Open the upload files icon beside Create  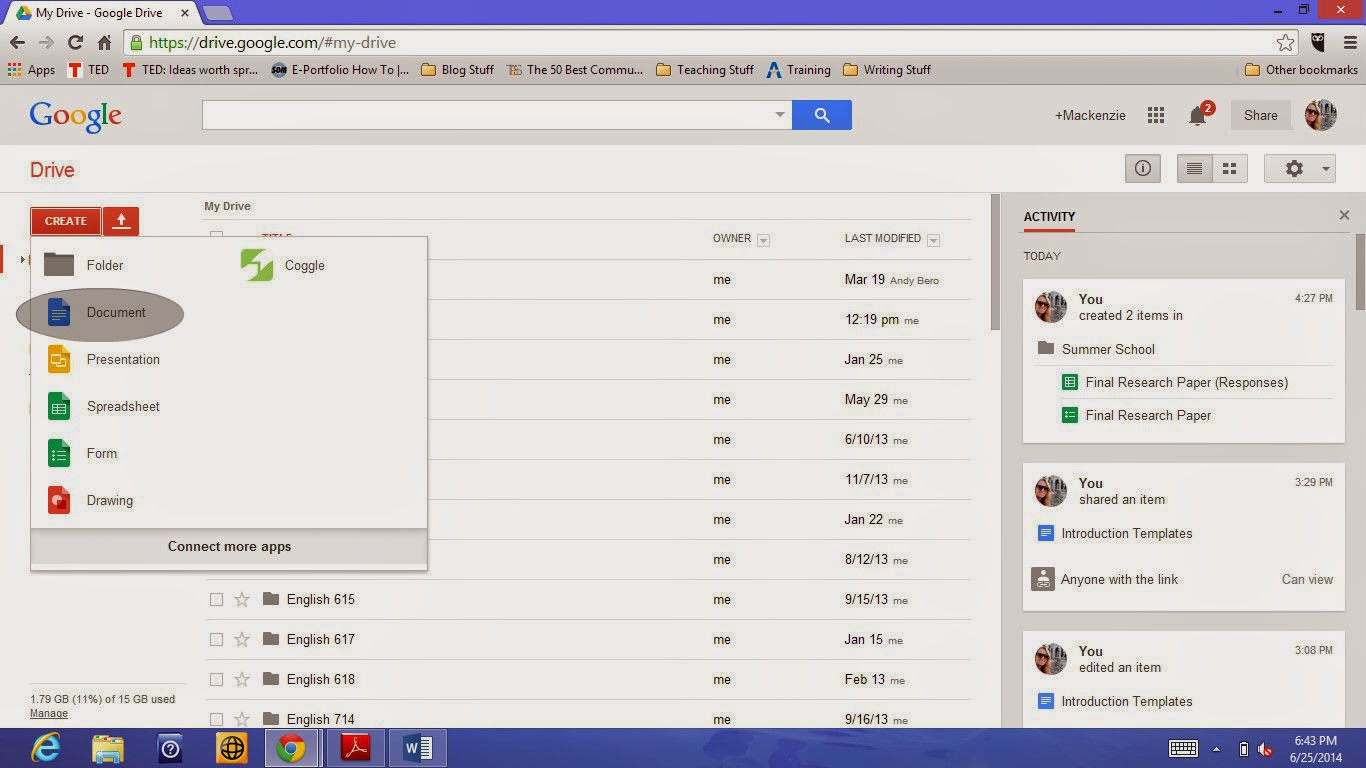[120, 221]
